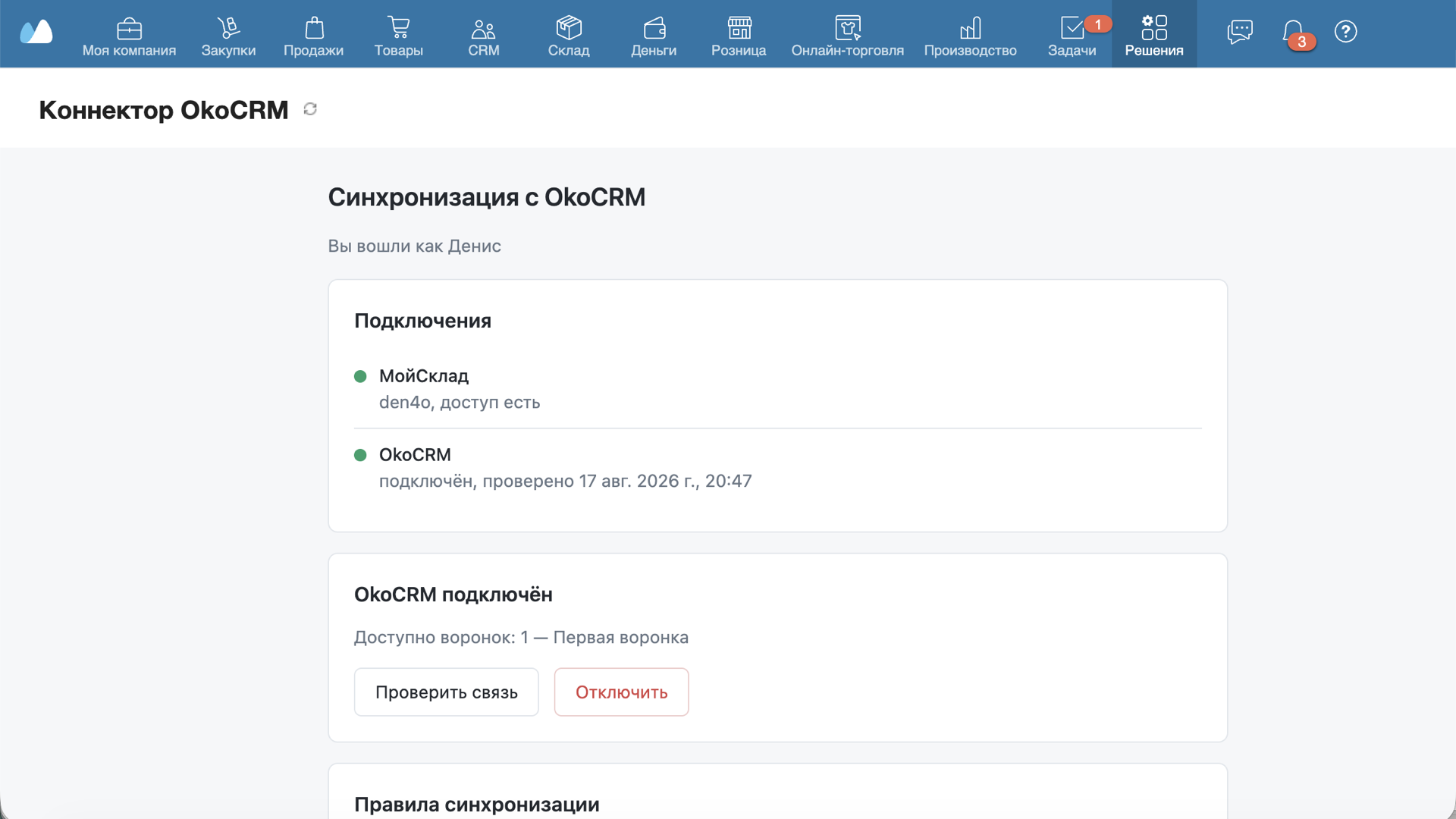Screen dimensions: 1456x819
Task: Click the people icon above CRM
Action: click(483, 29)
